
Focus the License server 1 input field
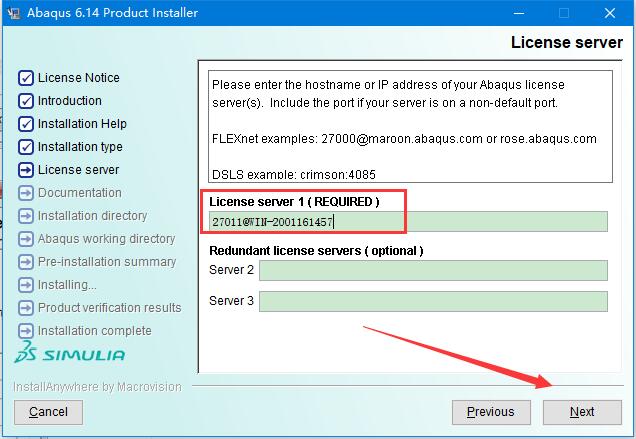(x=408, y=222)
